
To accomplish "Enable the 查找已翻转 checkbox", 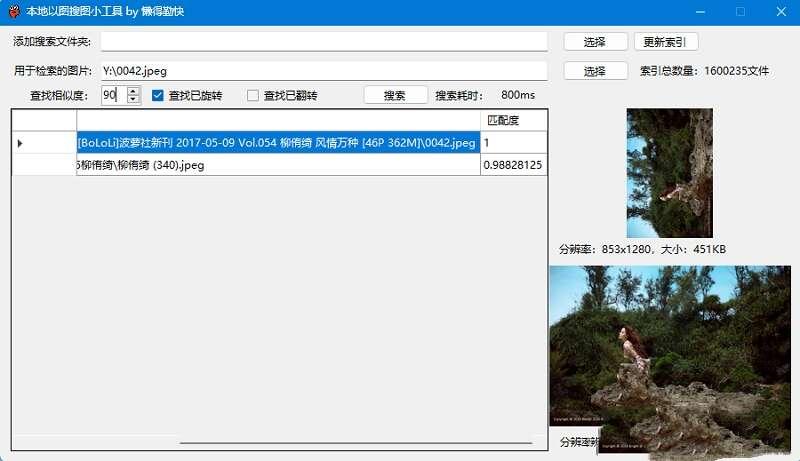I will pyautogui.click(x=253, y=96).
